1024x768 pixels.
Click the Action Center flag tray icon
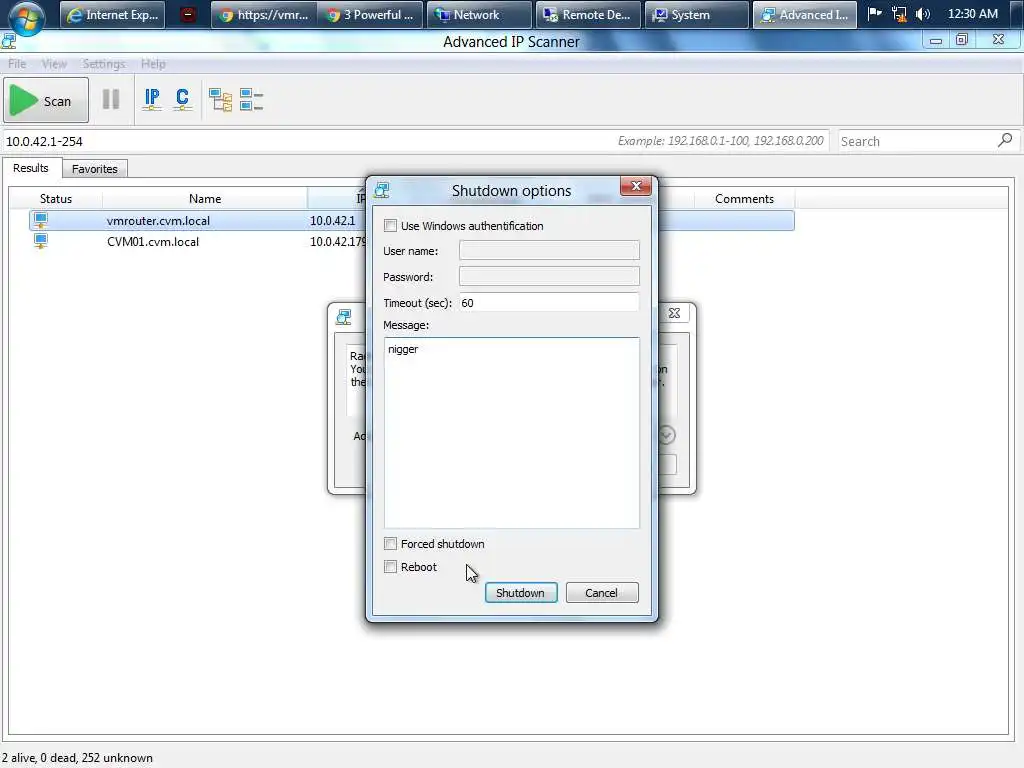874,14
